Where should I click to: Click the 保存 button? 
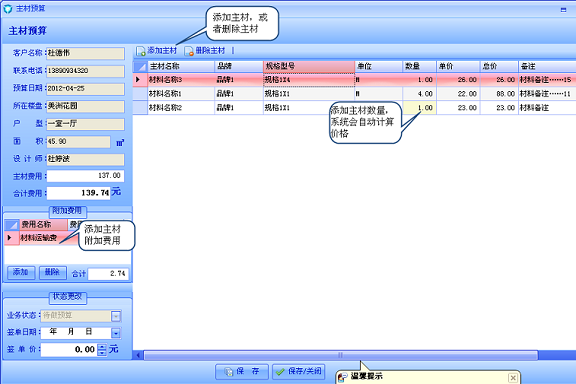242,372
